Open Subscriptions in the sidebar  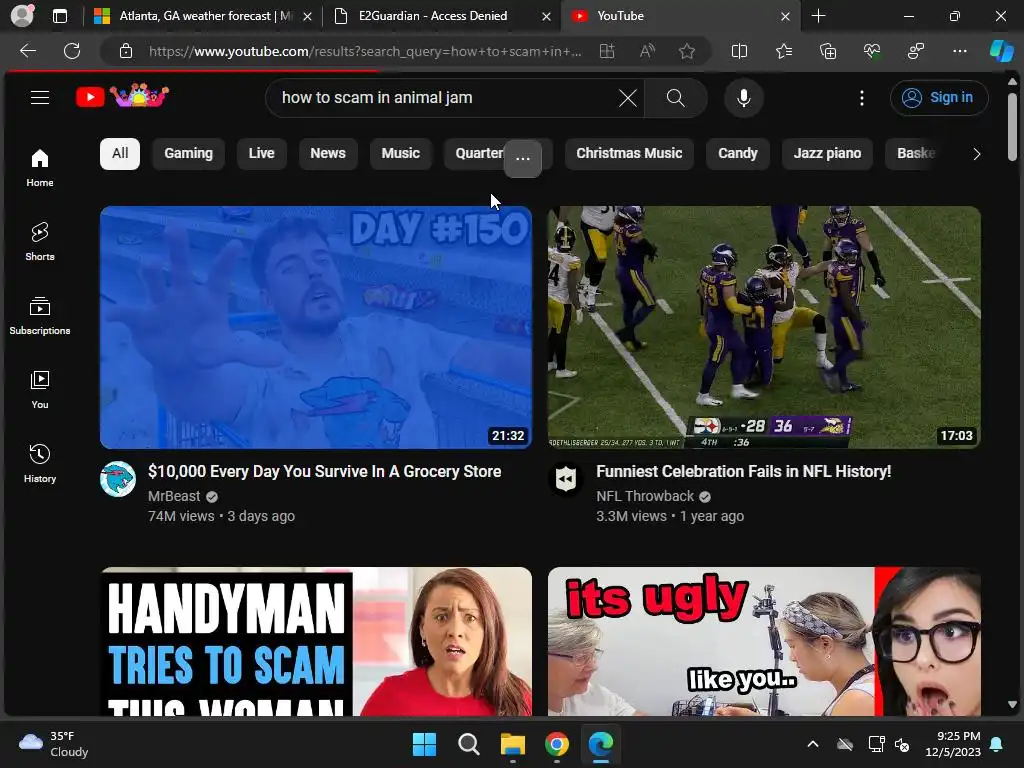[x=40, y=315]
